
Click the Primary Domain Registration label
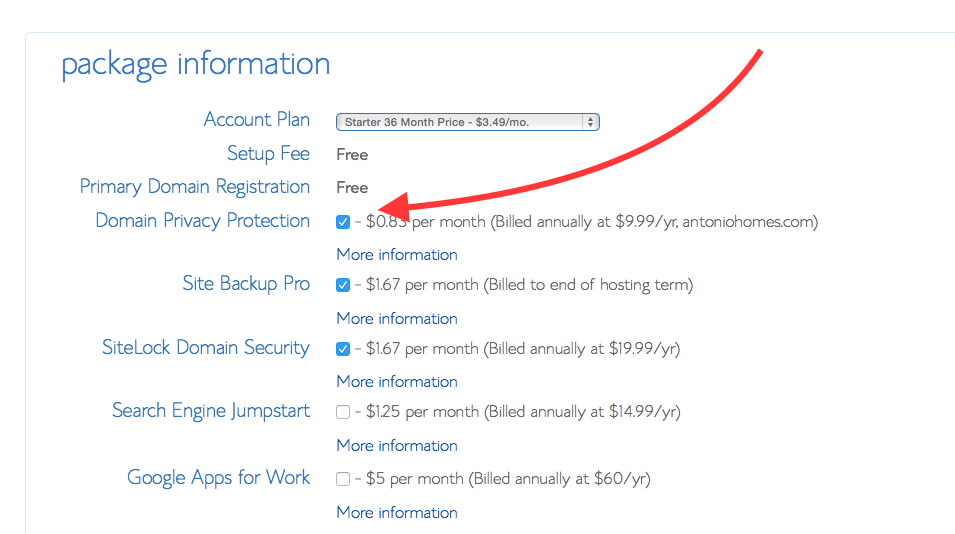[195, 187]
